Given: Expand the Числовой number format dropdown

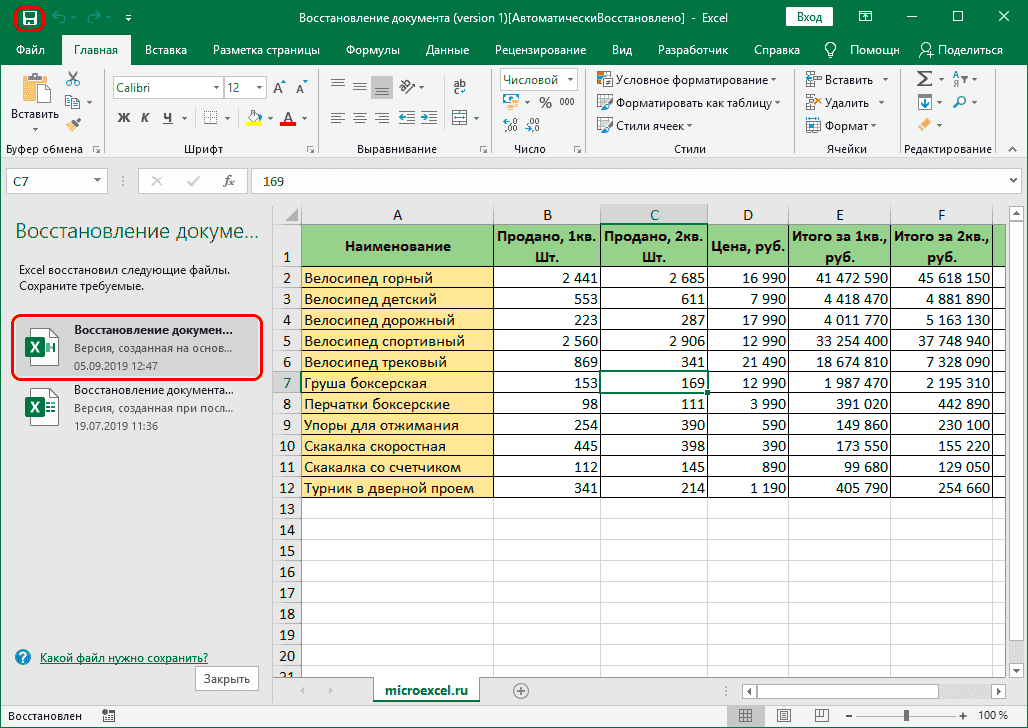Looking at the screenshot, I should pyautogui.click(x=570, y=80).
